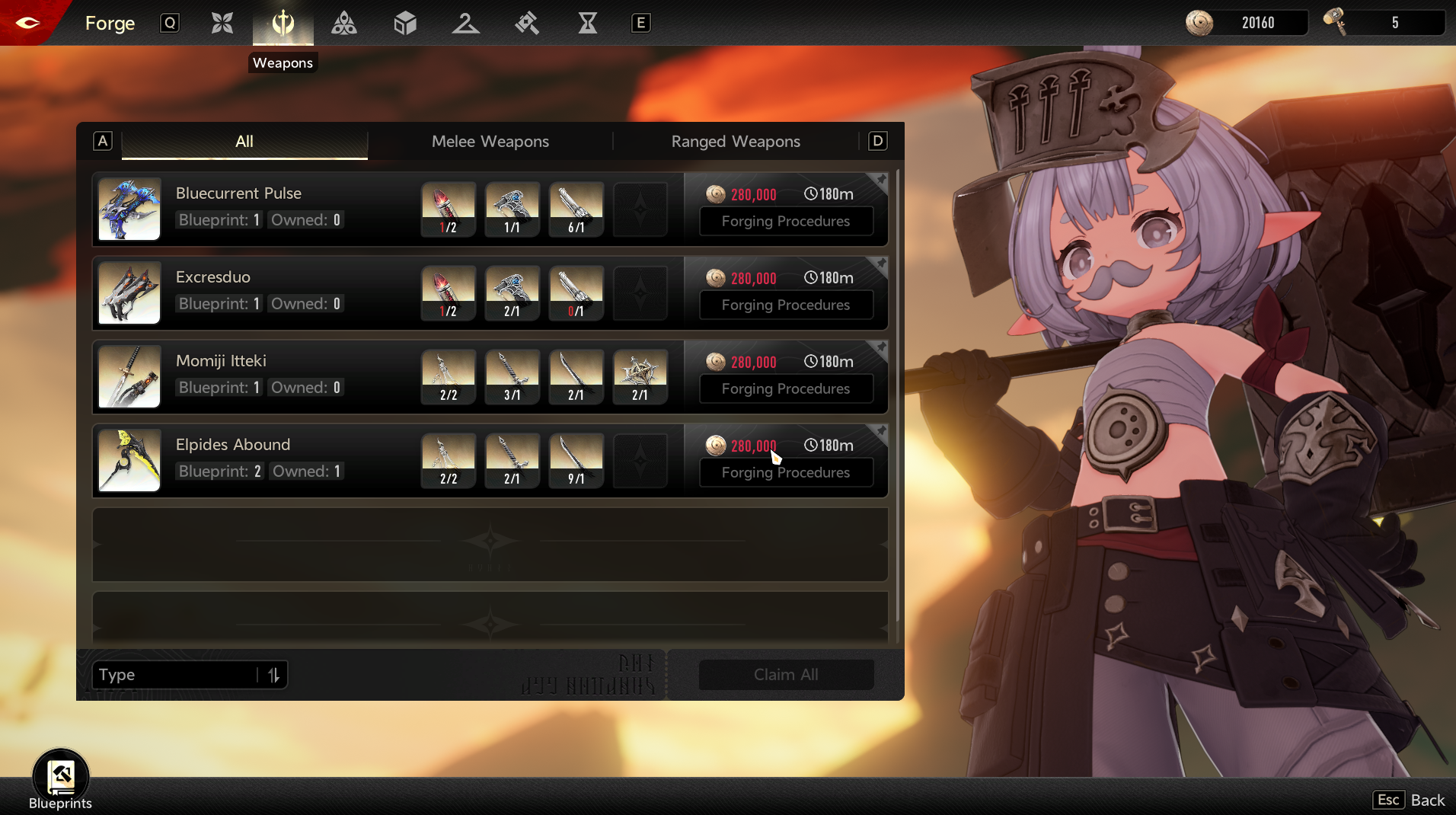Click the Momiji Itteki weapon name

tap(221, 361)
